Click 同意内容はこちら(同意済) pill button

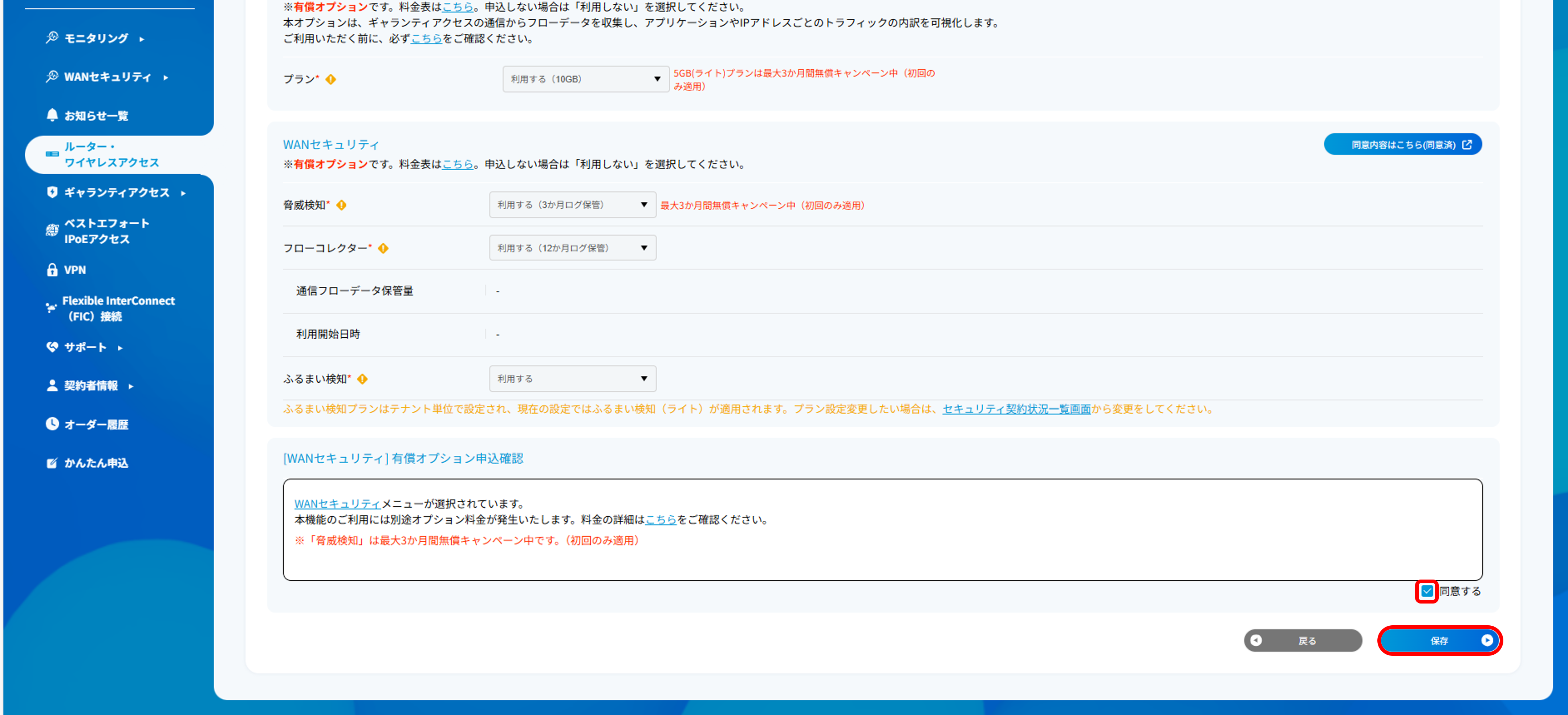pyautogui.click(x=1402, y=143)
